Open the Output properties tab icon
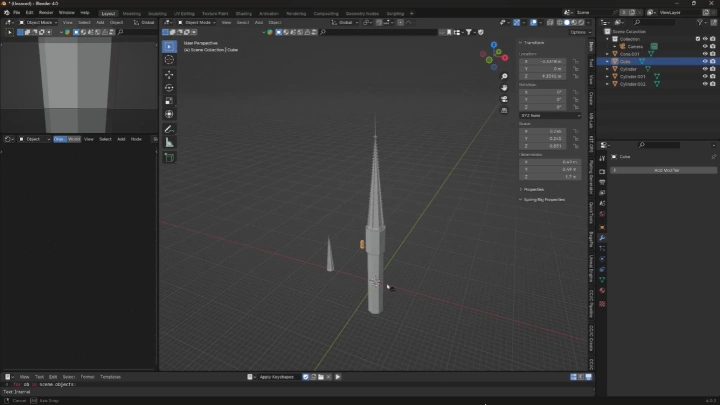 pyautogui.click(x=602, y=182)
